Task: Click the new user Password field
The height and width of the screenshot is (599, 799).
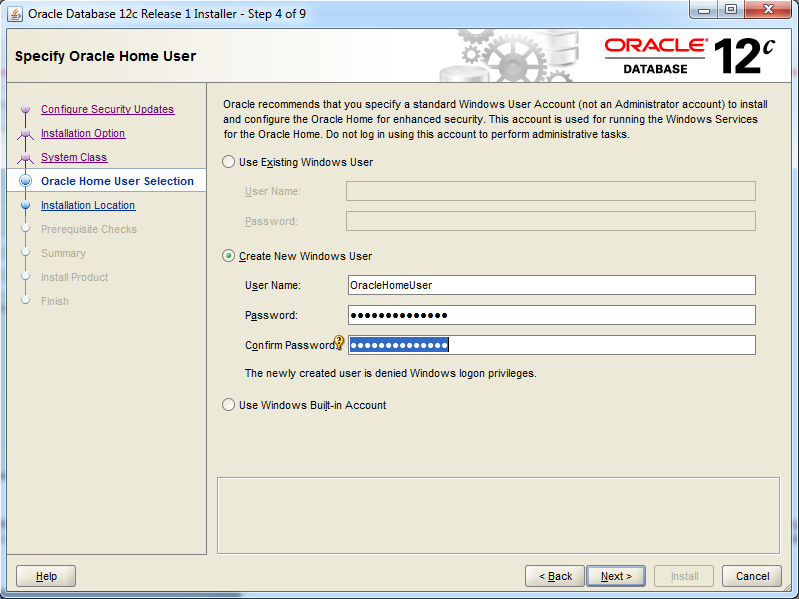Action: (552, 315)
